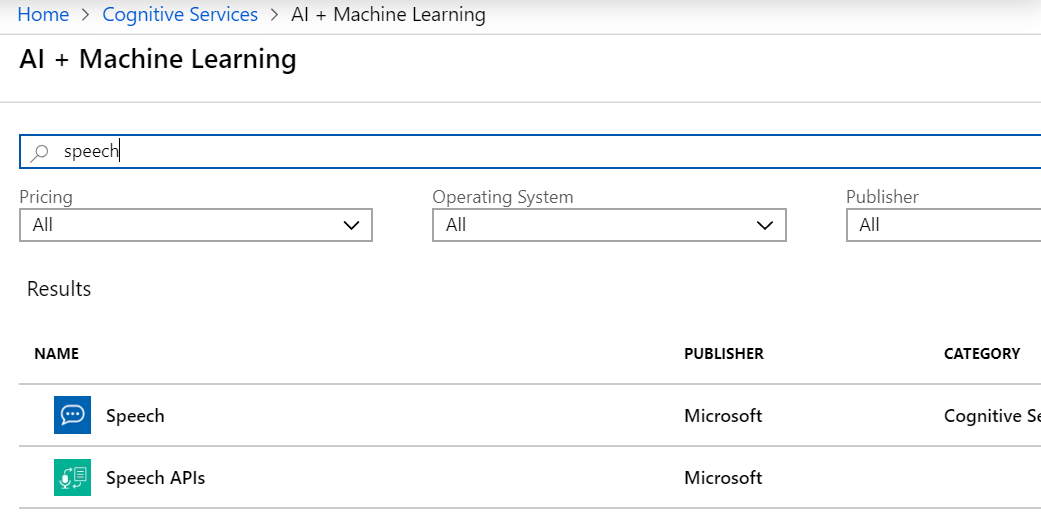The height and width of the screenshot is (513, 1041).
Task: Expand the Operating System filter dropdown
Action: point(608,225)
